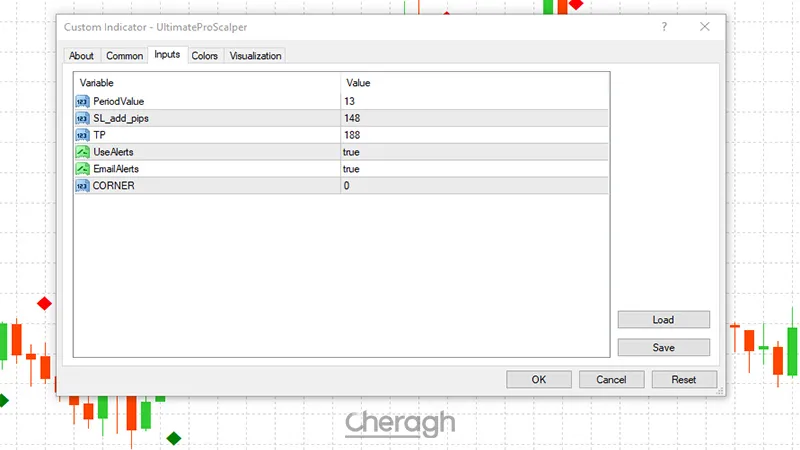
Task: Open the Common tab
Action: click(124, 56)
